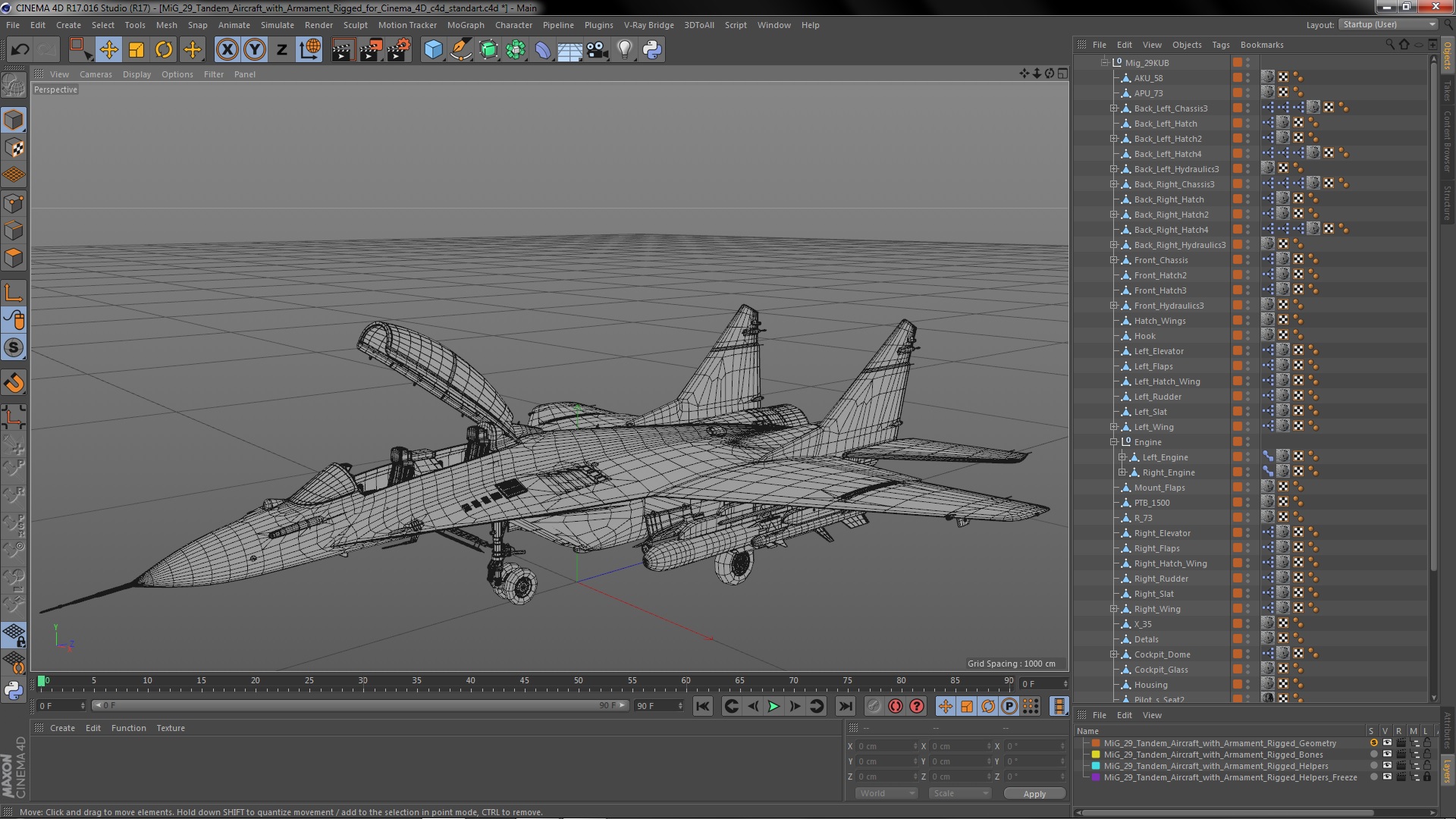Toggle Z axis lock
This screenshot has width=1456, height=819.
pos(282,50)
